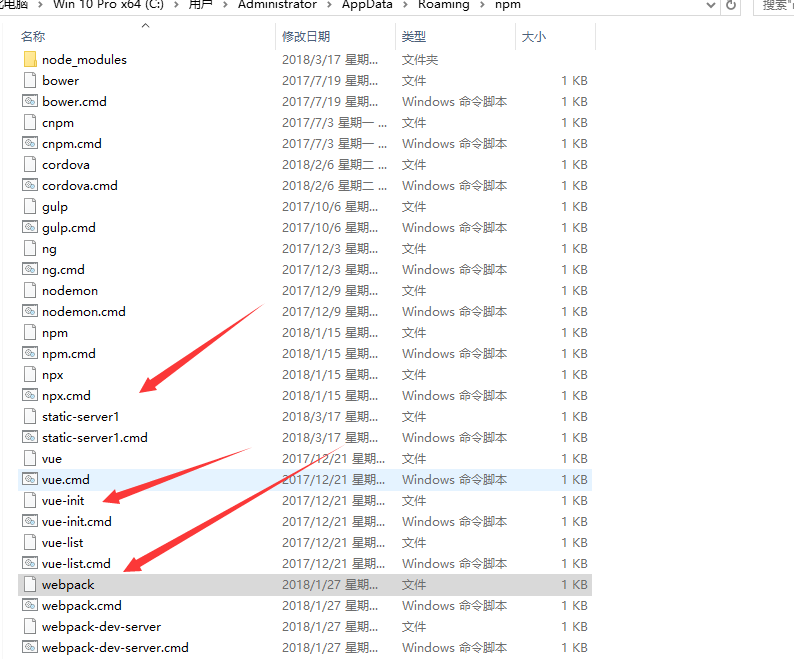
Task: Navigate to Roaming in the breadcrumb
Action: [x=444, y=5]
